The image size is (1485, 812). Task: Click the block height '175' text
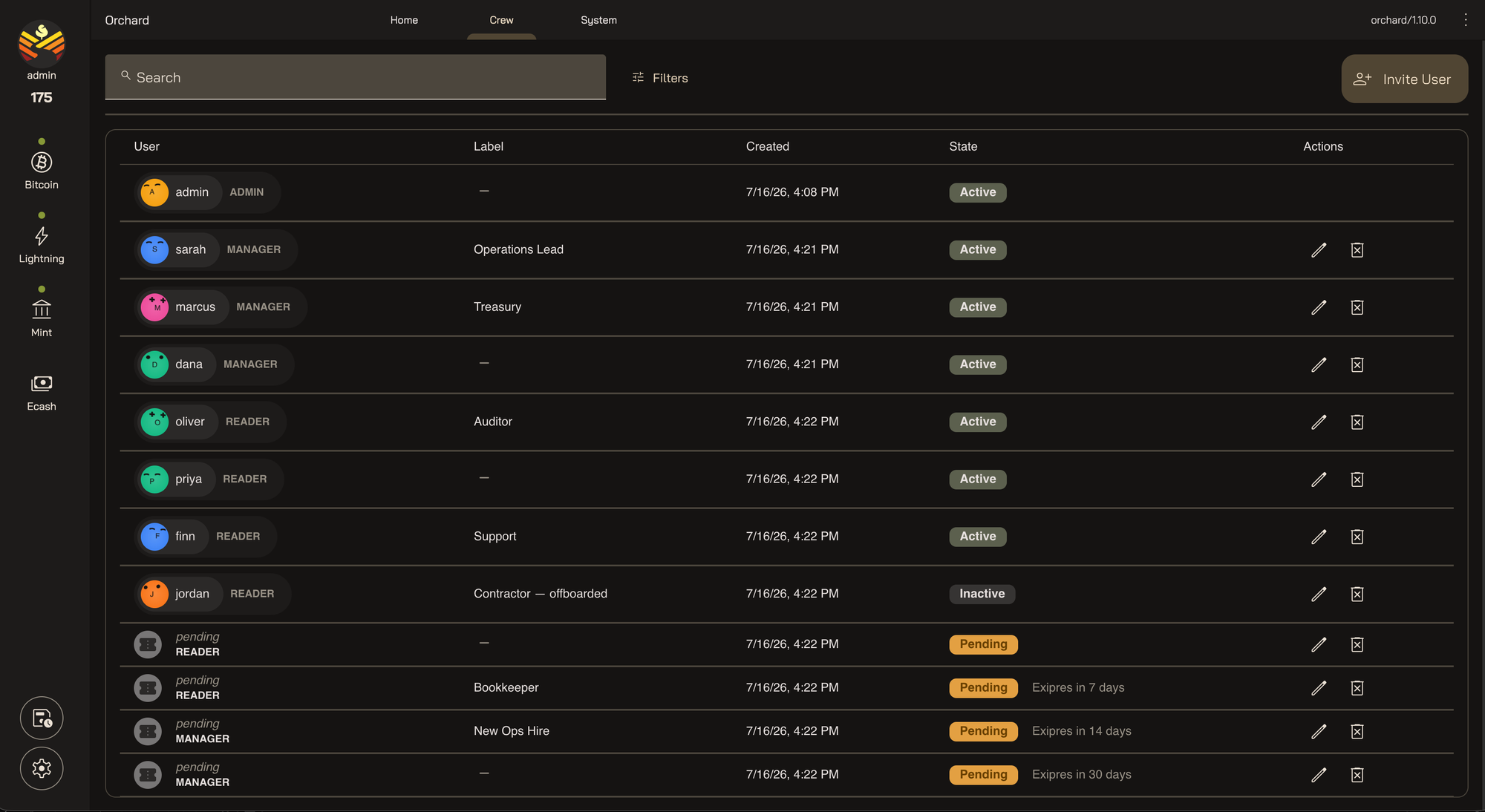42,97
